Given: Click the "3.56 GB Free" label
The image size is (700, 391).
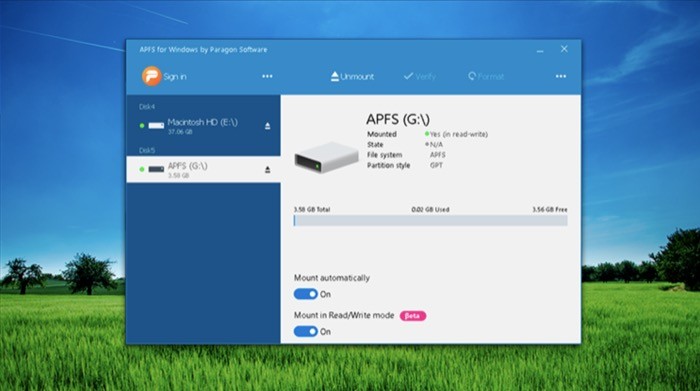Looking at the screenshot, I should (550, 209).
